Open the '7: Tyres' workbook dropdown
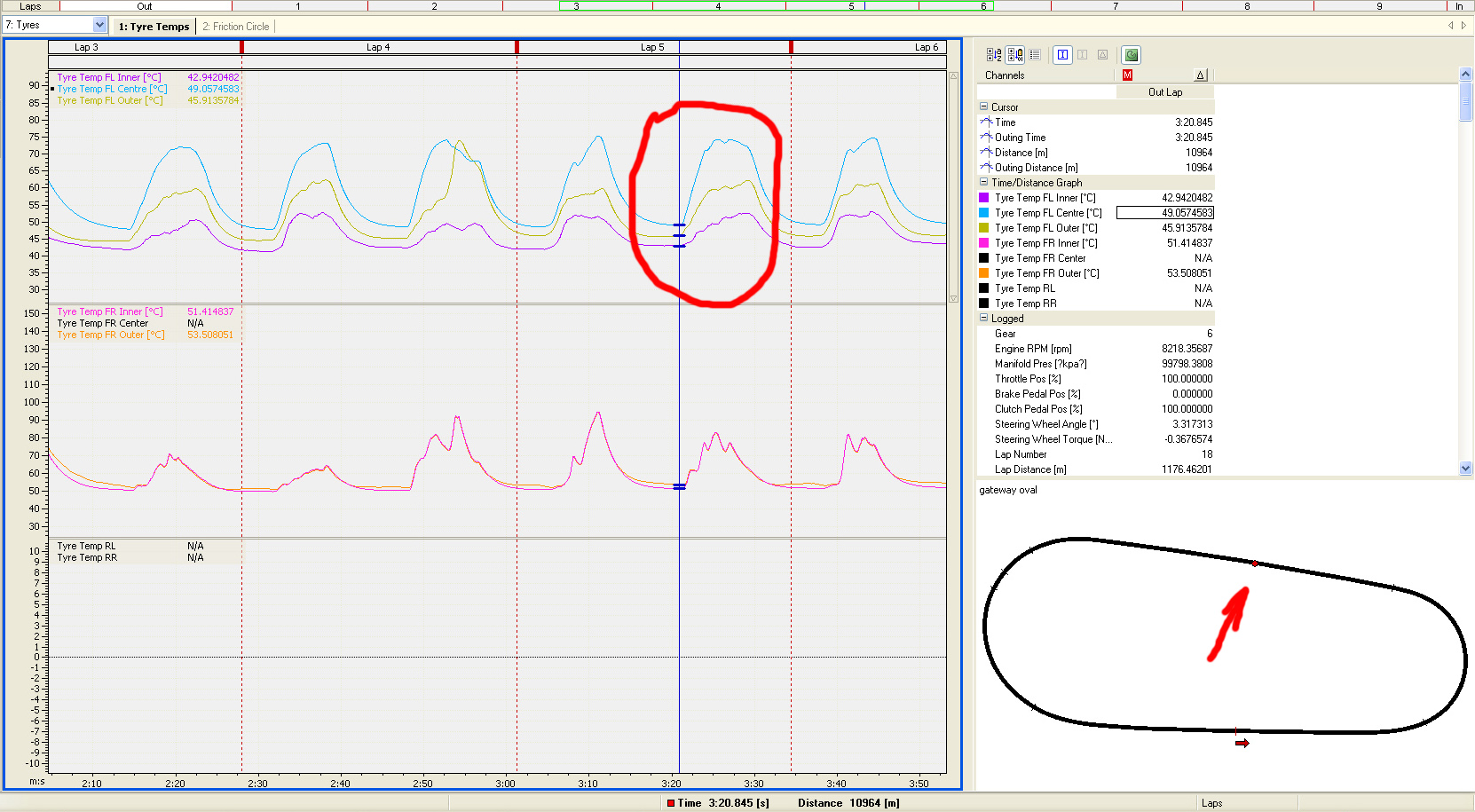The image size is (1475, 812). pos(99,25)
